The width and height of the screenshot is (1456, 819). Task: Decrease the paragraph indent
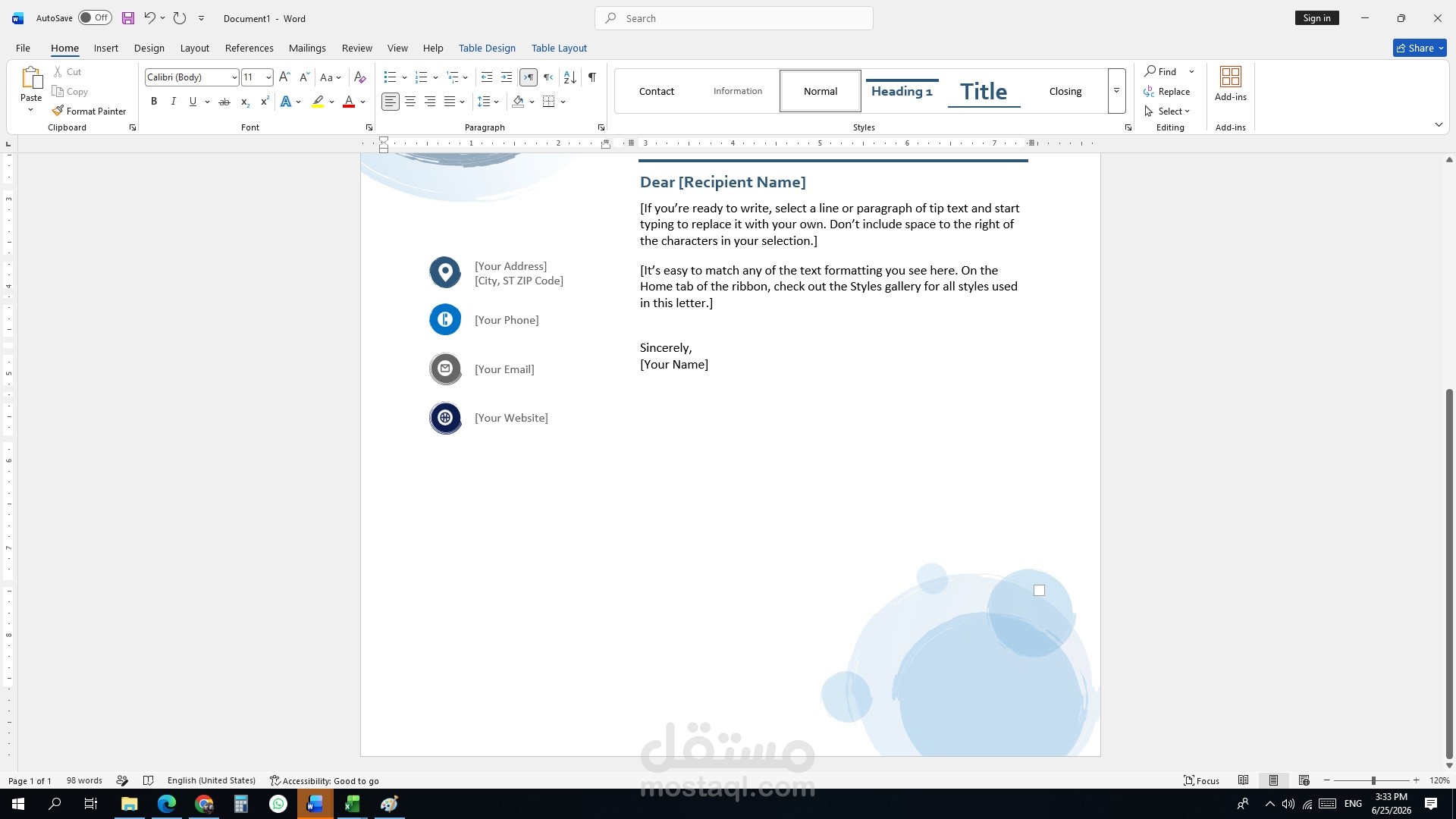tap(487, 77)
